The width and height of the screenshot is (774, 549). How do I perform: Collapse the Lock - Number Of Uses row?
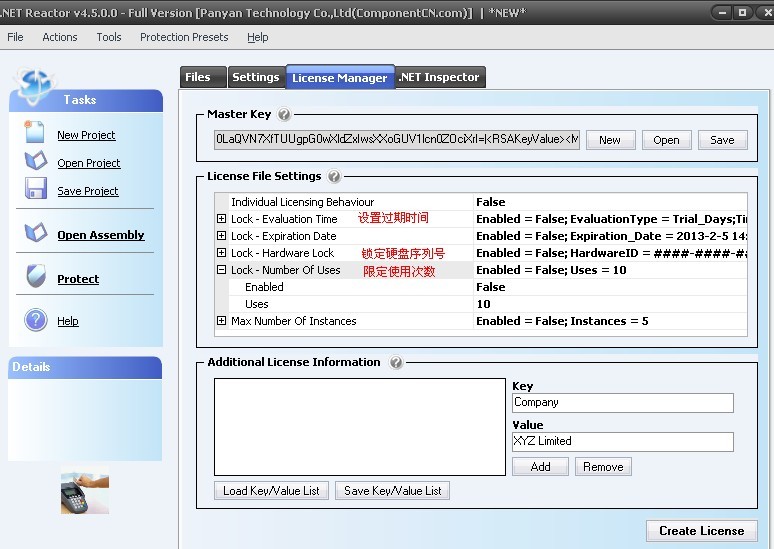click(222, 270)
